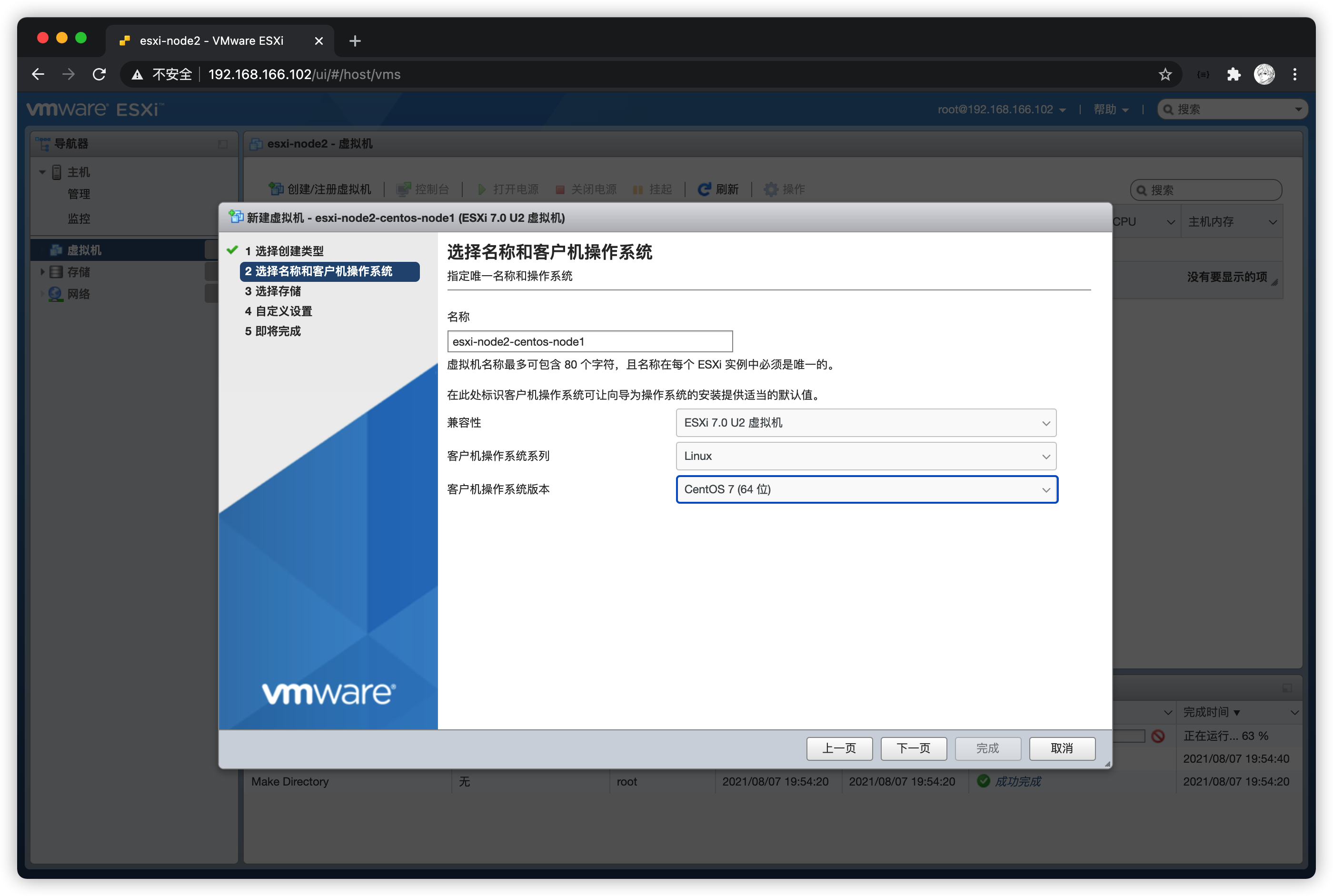Viewport: 1333px width, 896px height.
Task: Open Chrome three-dot menu
Action: (1295, 74)
